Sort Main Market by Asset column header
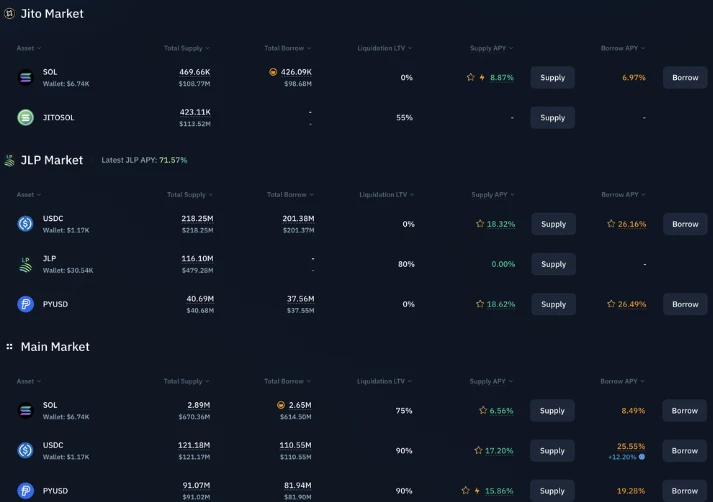Screen dimensions: 713x502 (29, 381)
